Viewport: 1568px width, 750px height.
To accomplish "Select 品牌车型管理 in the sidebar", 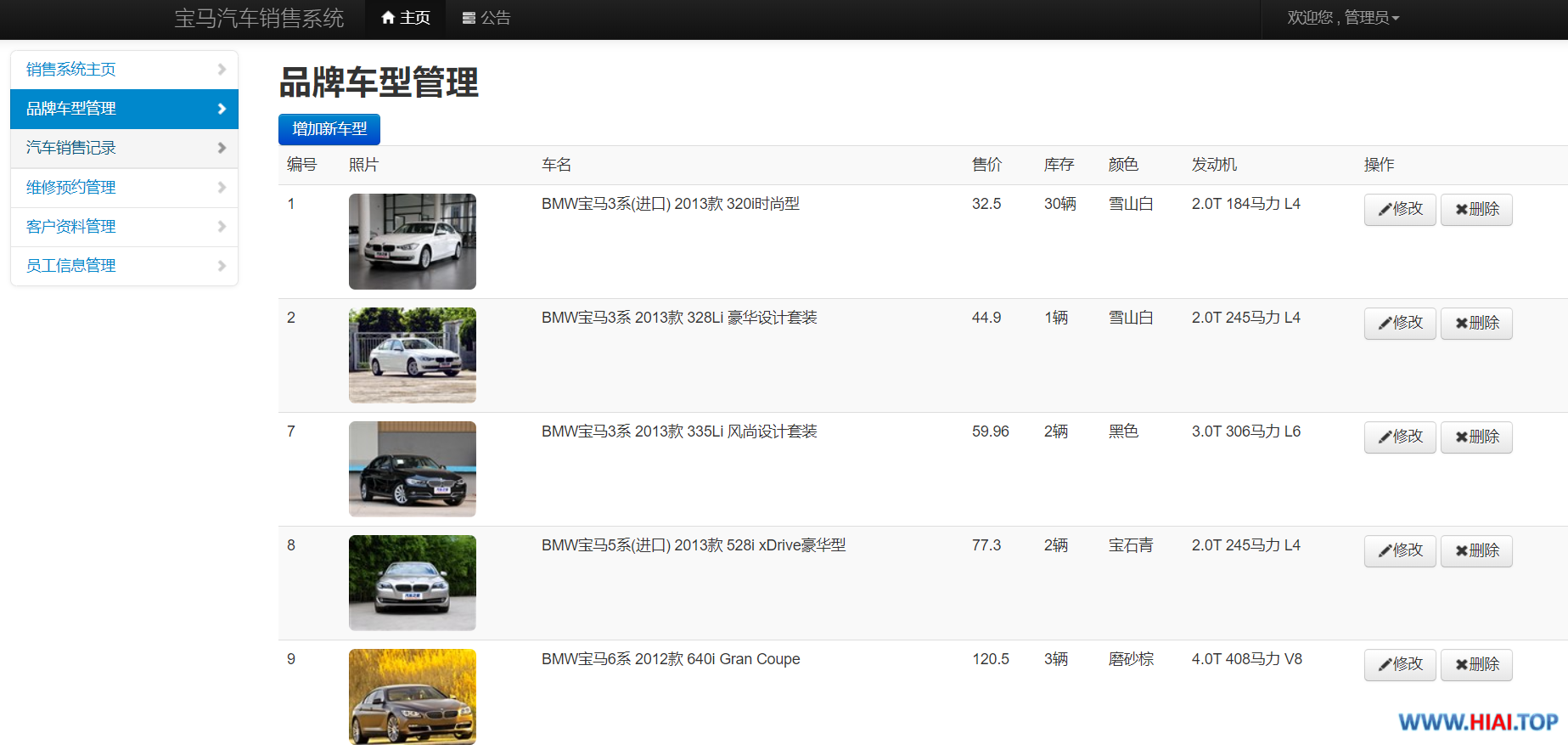I will coord(124,109).
